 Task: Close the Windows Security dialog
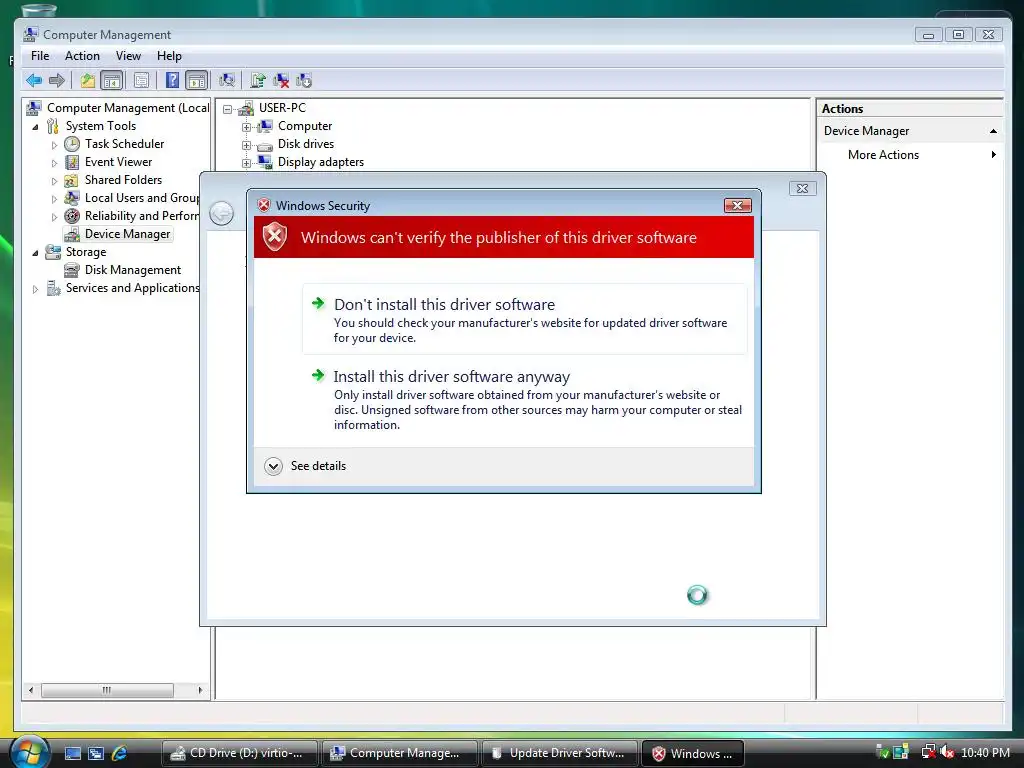point(737,206)
